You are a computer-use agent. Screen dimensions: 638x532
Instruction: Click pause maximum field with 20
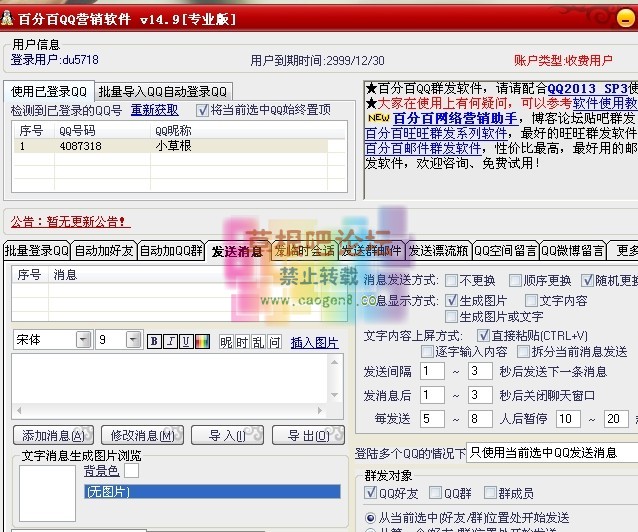click(616, 418)
